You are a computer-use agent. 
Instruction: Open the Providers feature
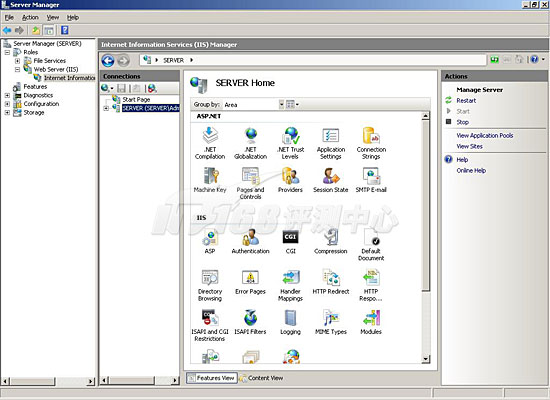tap(290, 180)
